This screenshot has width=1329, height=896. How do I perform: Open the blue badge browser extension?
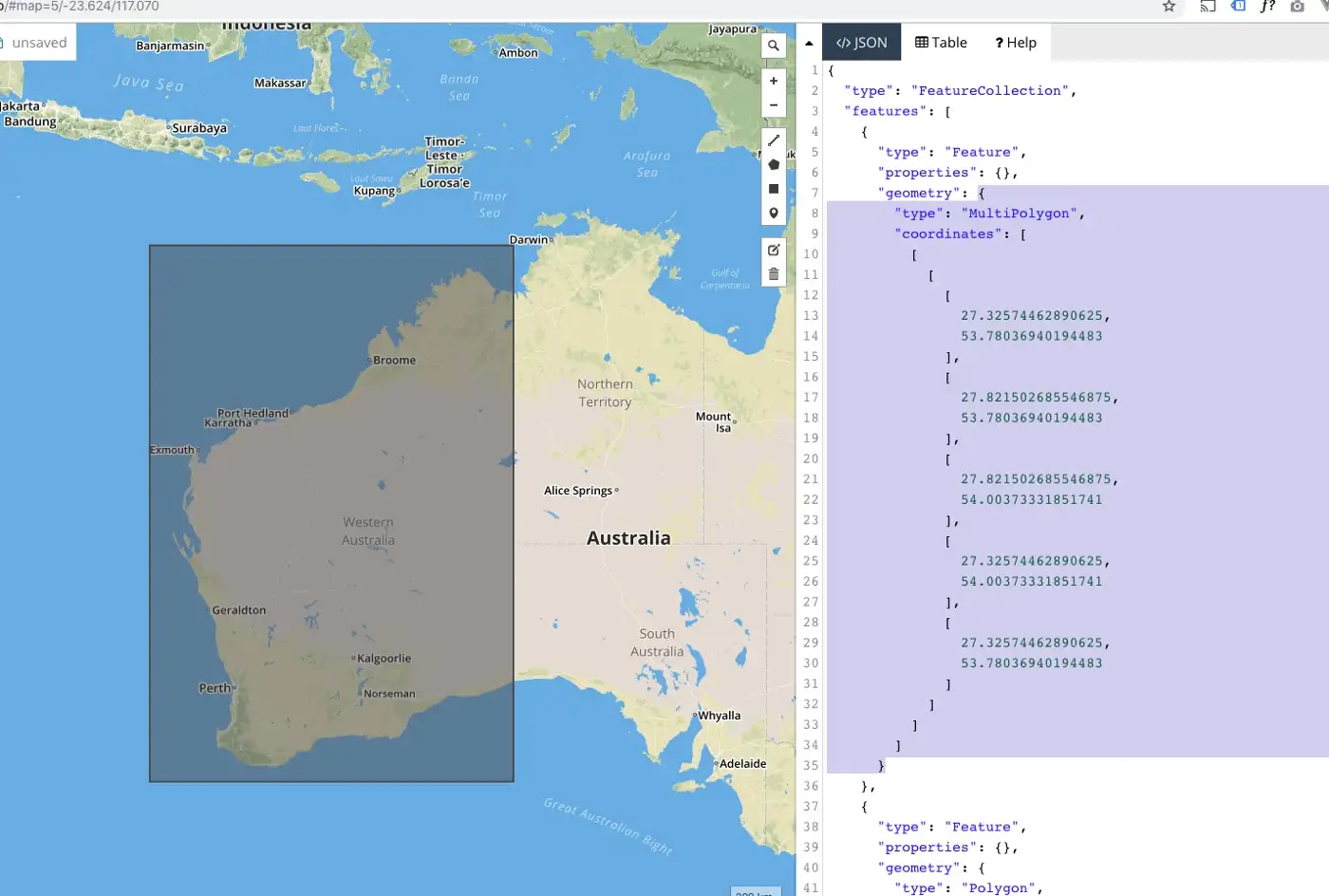coord(1238,6)
